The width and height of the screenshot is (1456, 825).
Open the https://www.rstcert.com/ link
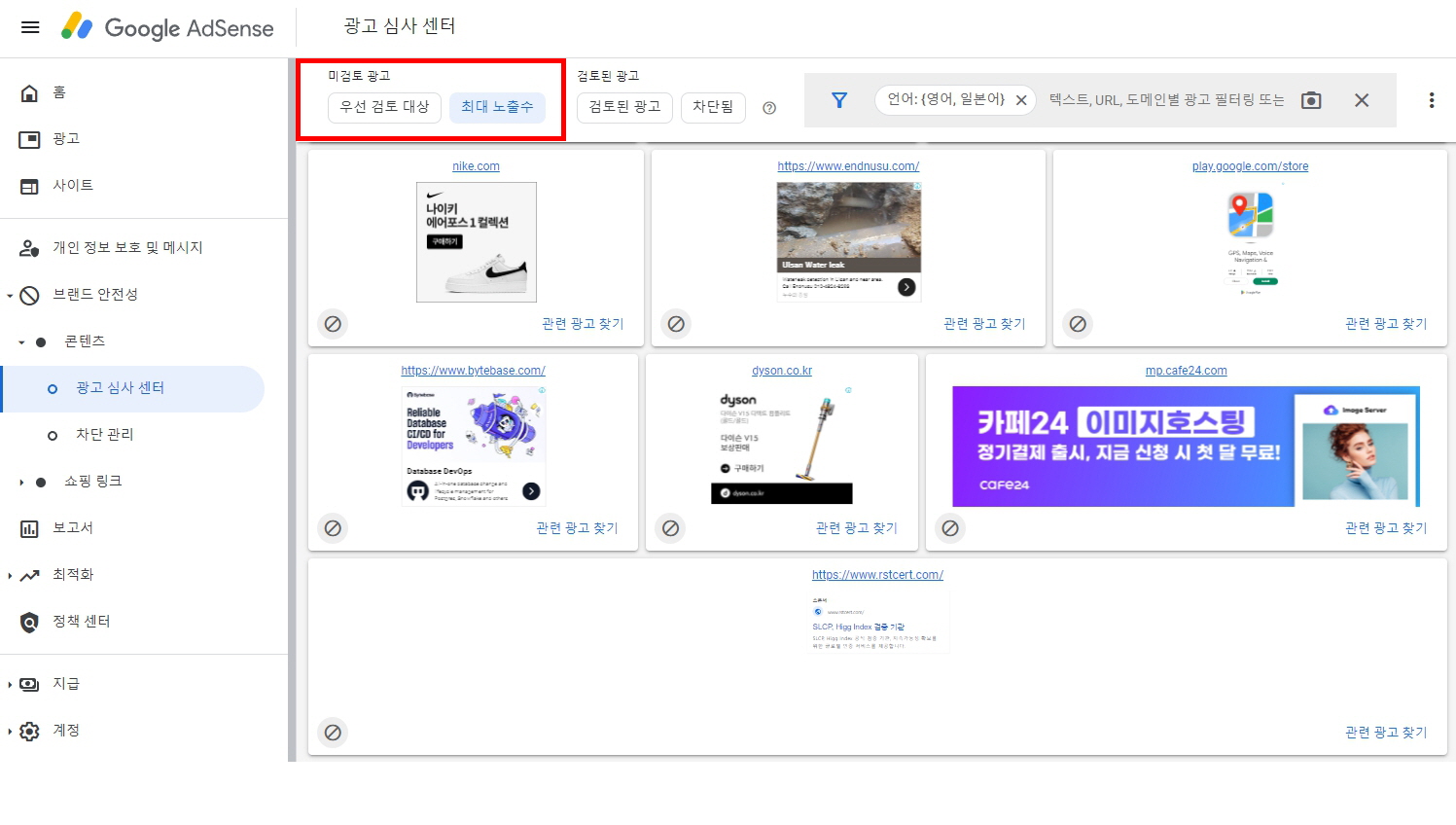click(x=877, y=575)
